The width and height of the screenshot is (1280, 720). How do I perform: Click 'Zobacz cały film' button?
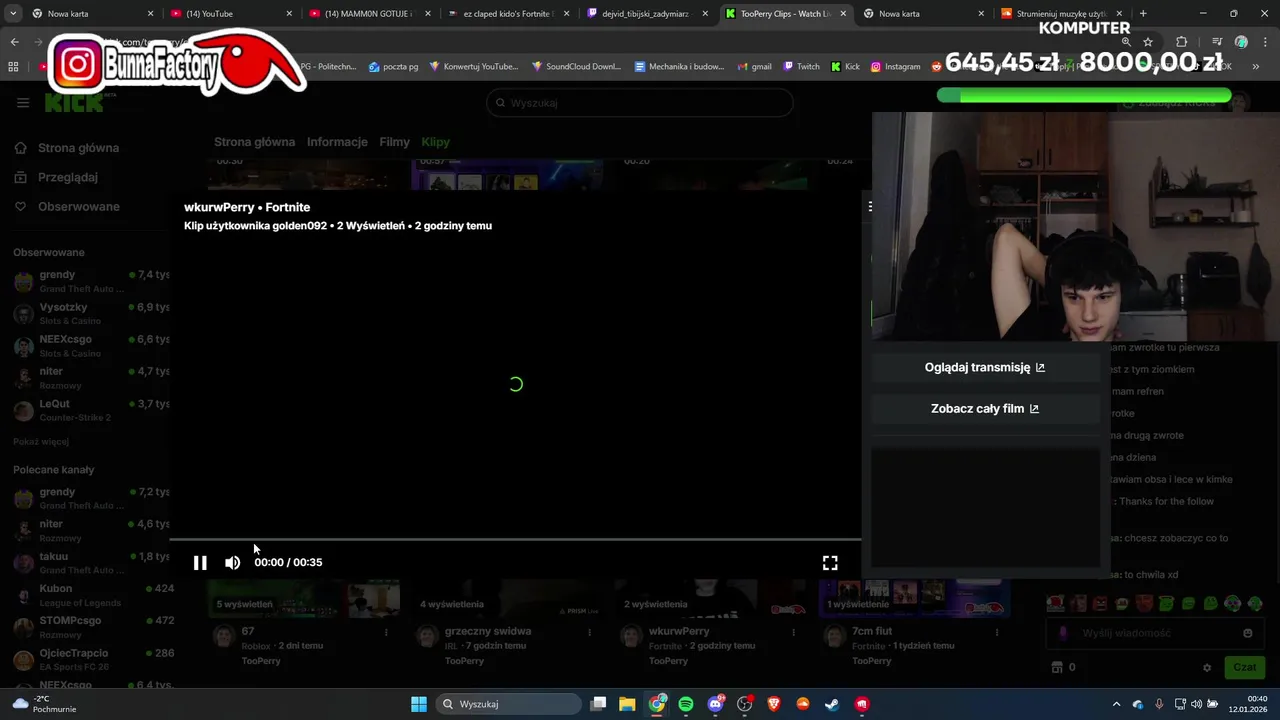tap(985, 408)
